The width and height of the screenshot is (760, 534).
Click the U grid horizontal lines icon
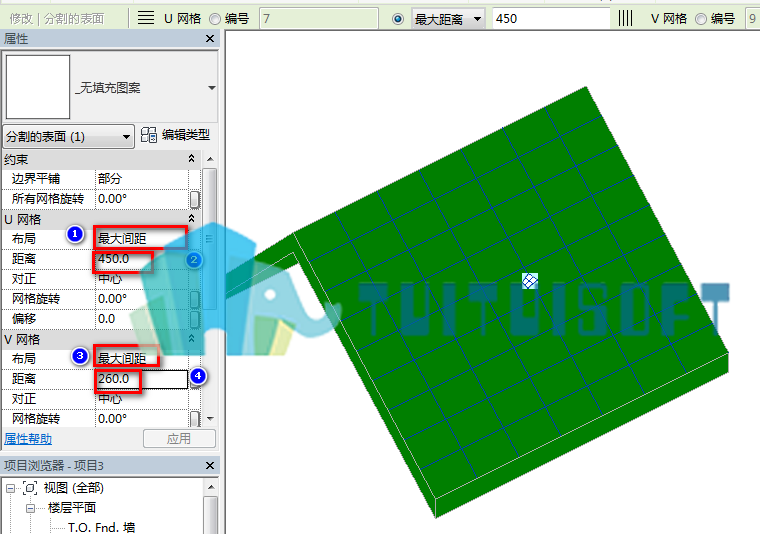pyautogui.click(x=146, y=18)
